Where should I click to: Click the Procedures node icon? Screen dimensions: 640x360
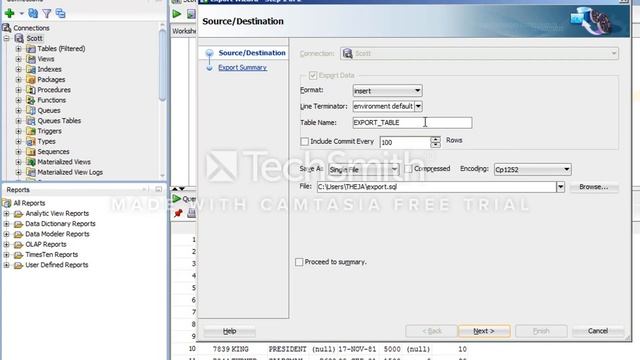[31, 89]
